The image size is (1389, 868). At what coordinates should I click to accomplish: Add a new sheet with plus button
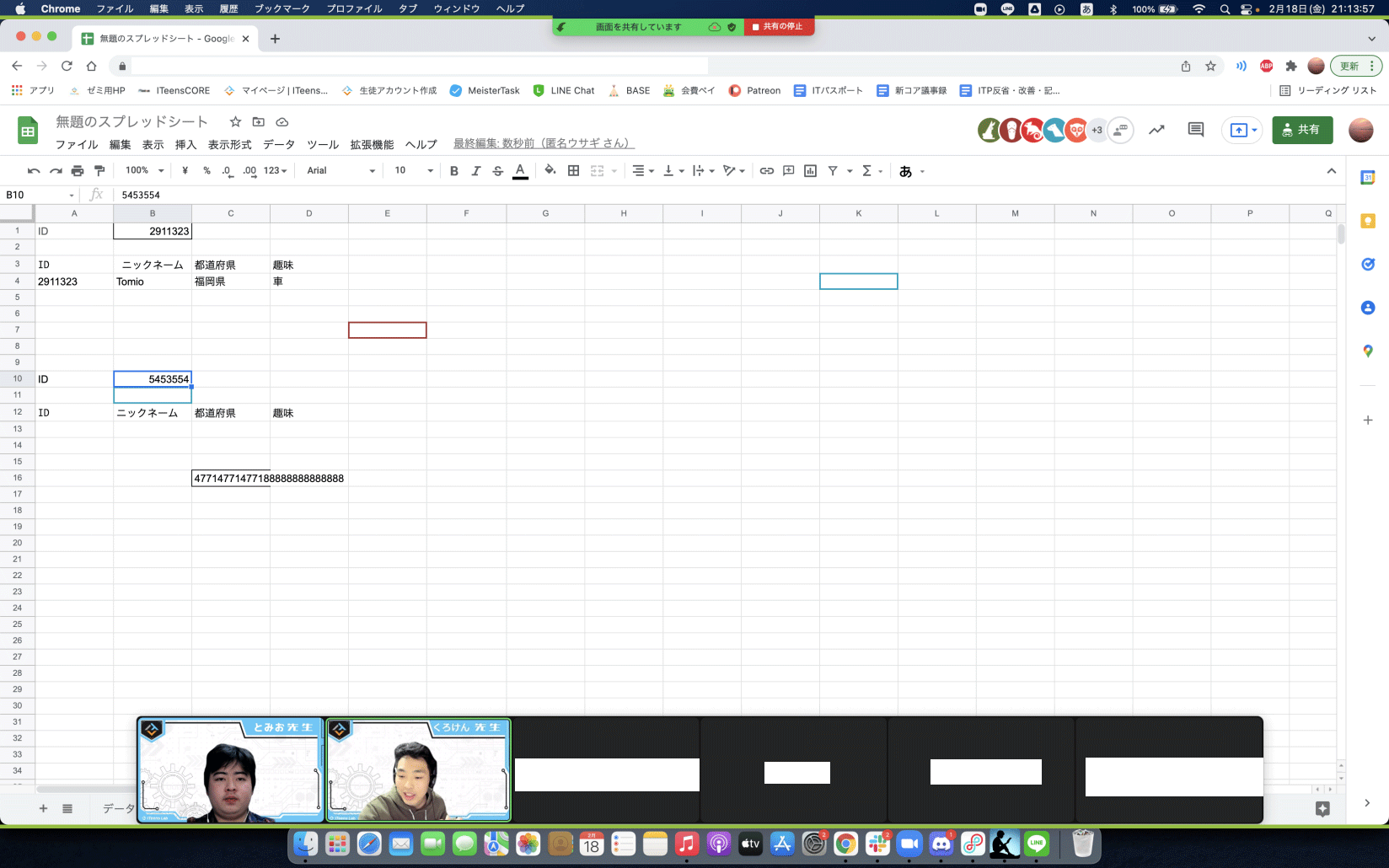pyautogui.click(x=43, y=808)
